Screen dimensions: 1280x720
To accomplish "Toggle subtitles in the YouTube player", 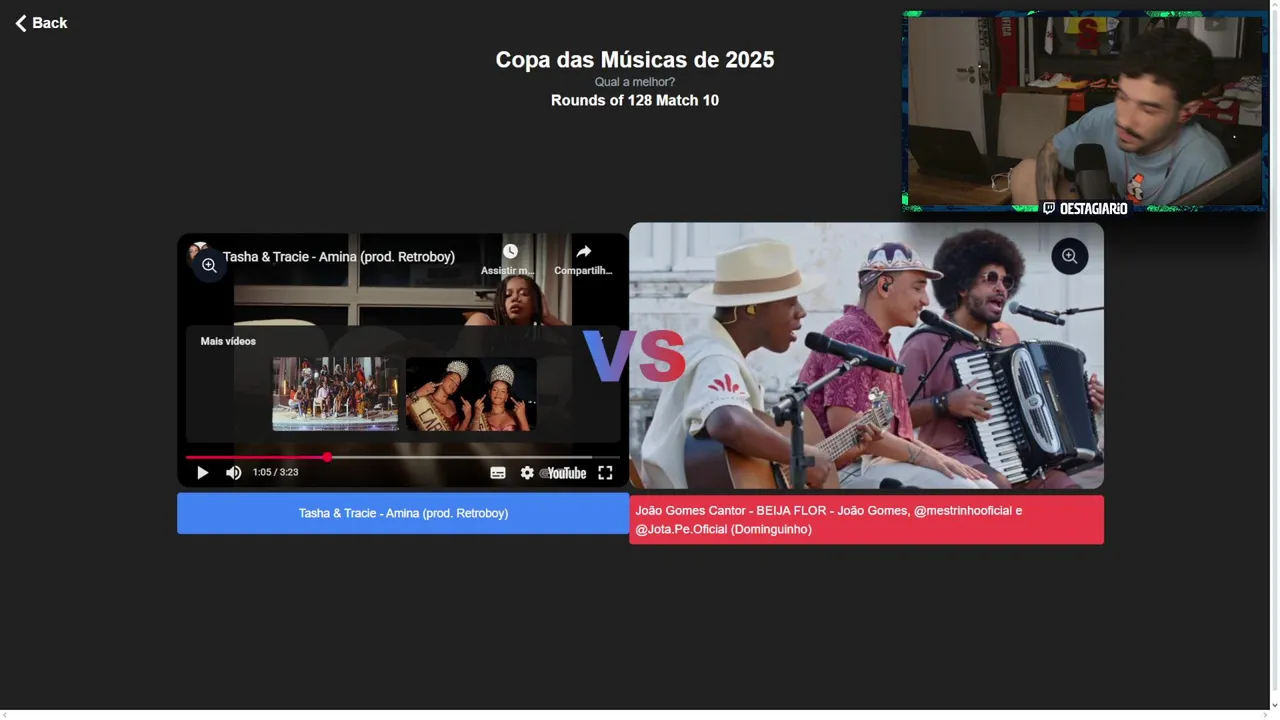I will coord(498,473).
